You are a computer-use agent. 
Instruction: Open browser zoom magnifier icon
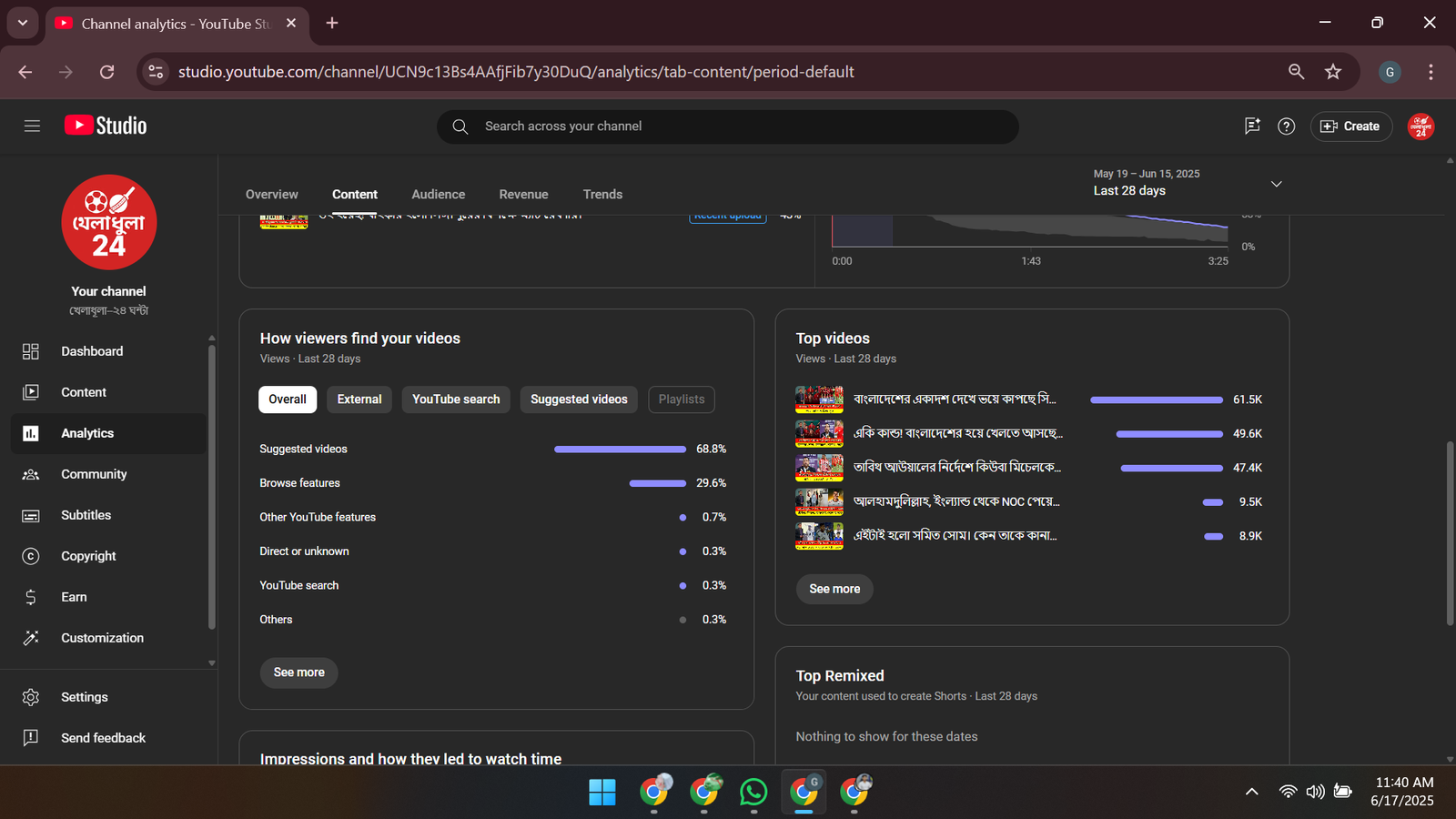pos(1296,72)
